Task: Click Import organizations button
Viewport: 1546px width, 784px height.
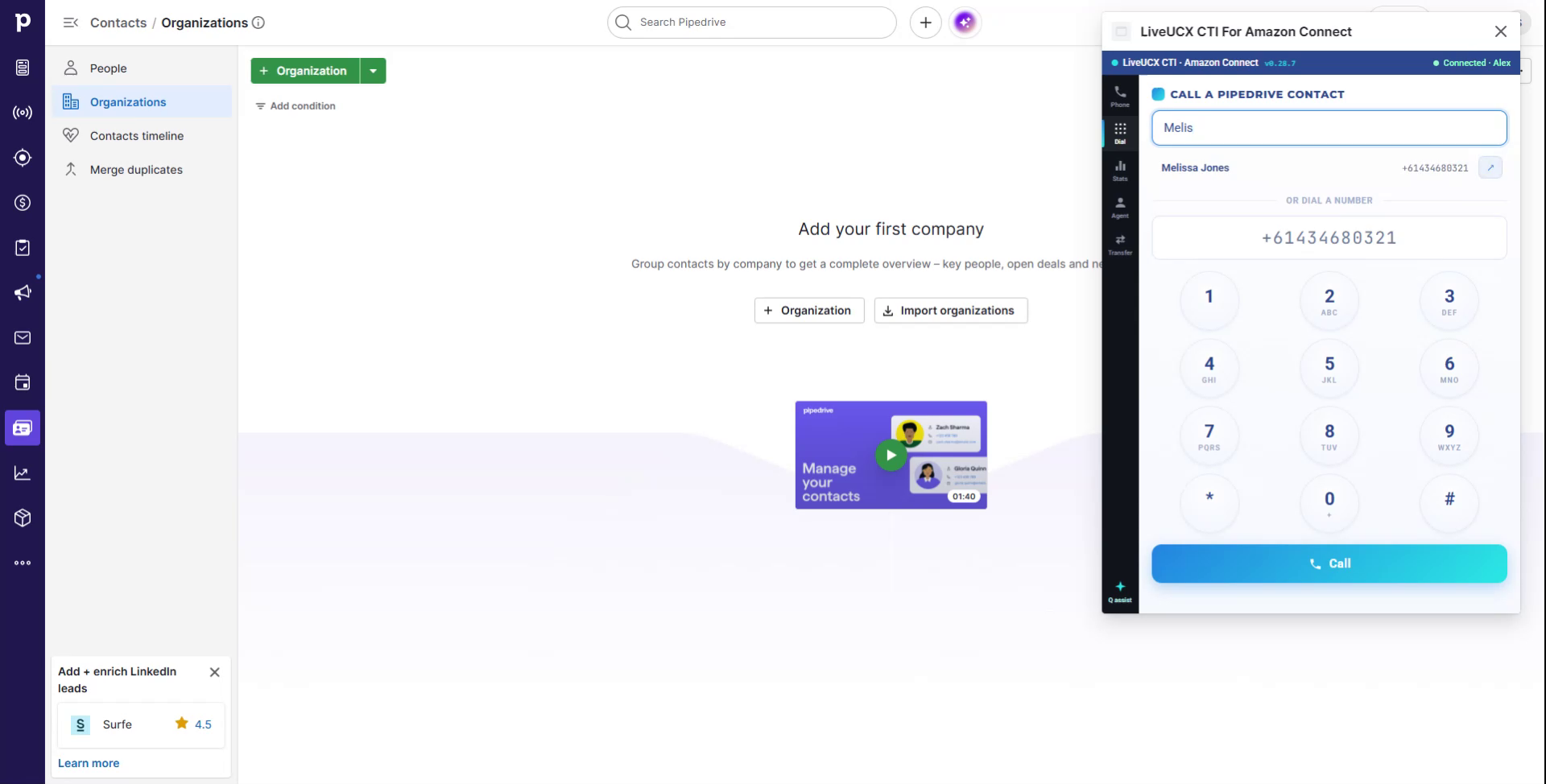Action: coord(950,311)
